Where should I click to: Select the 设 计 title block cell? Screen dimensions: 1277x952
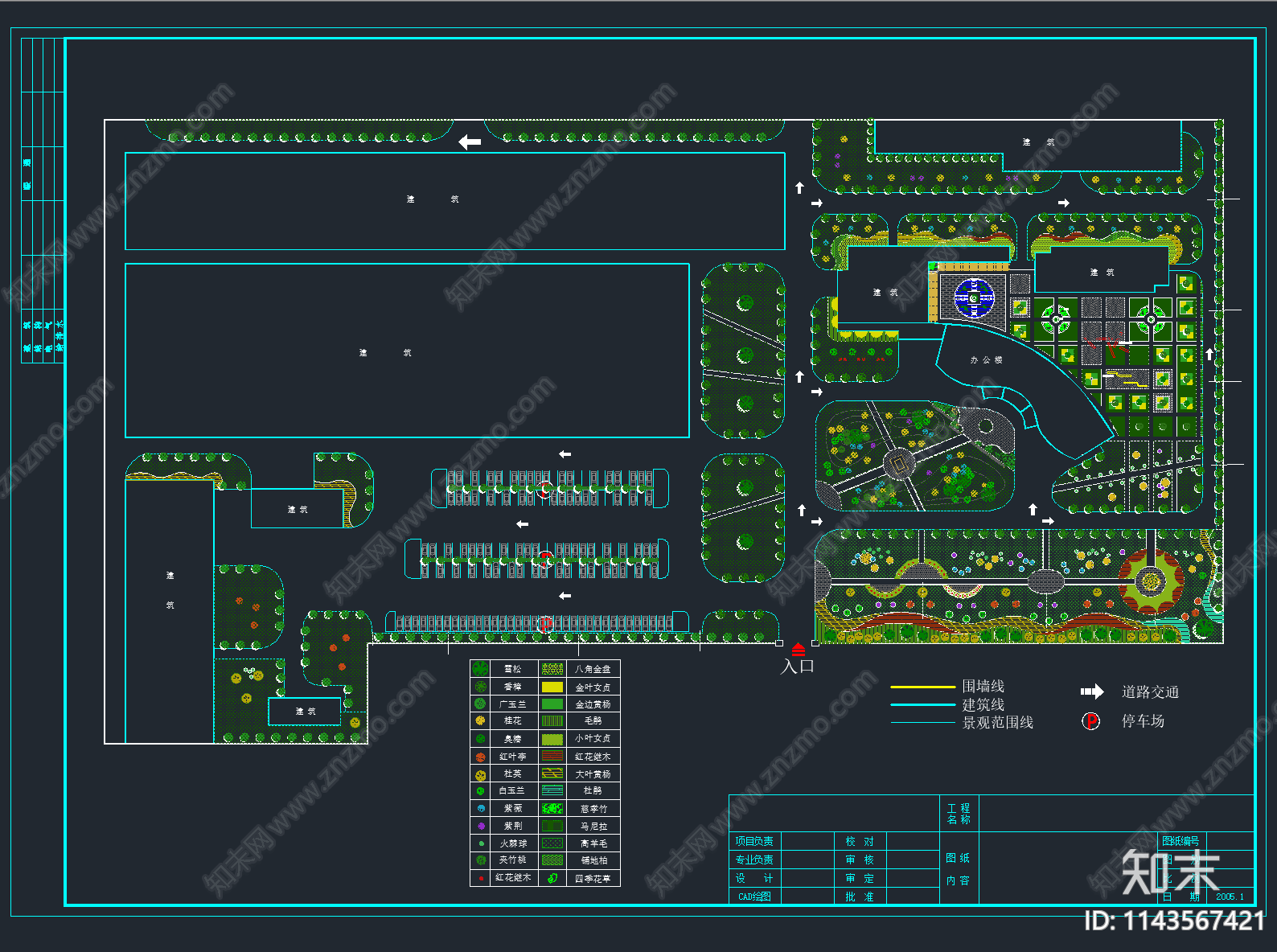tap(754, 879)
